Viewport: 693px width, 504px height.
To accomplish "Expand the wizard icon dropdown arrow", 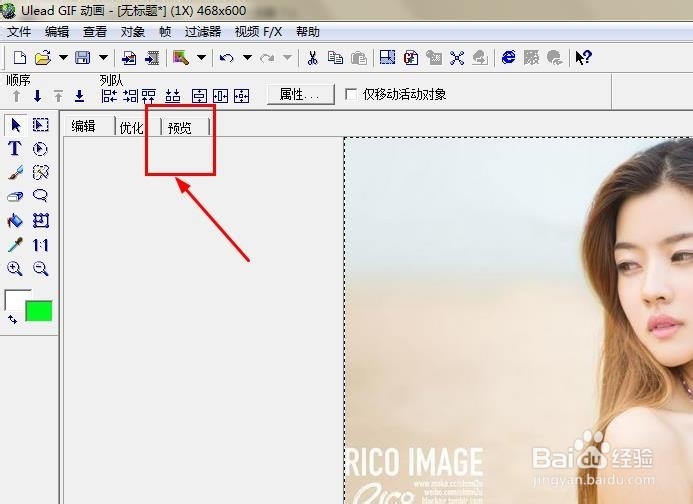I will coord(201,57).
